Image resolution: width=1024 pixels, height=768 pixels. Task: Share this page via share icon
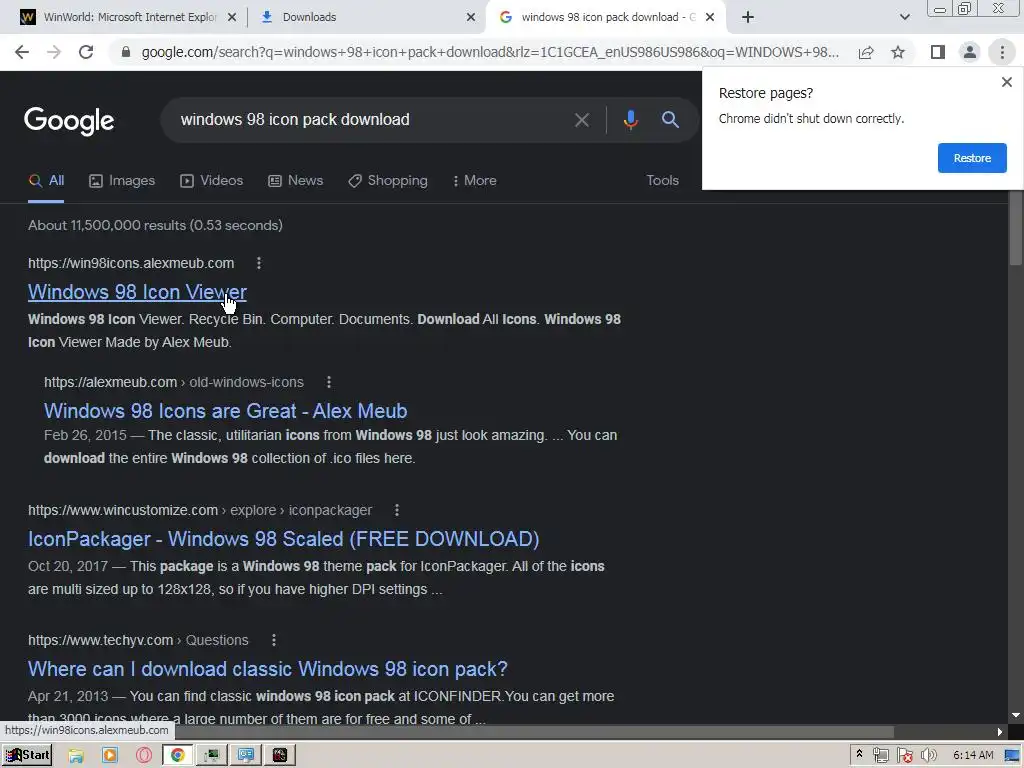(x=866, y=52)
